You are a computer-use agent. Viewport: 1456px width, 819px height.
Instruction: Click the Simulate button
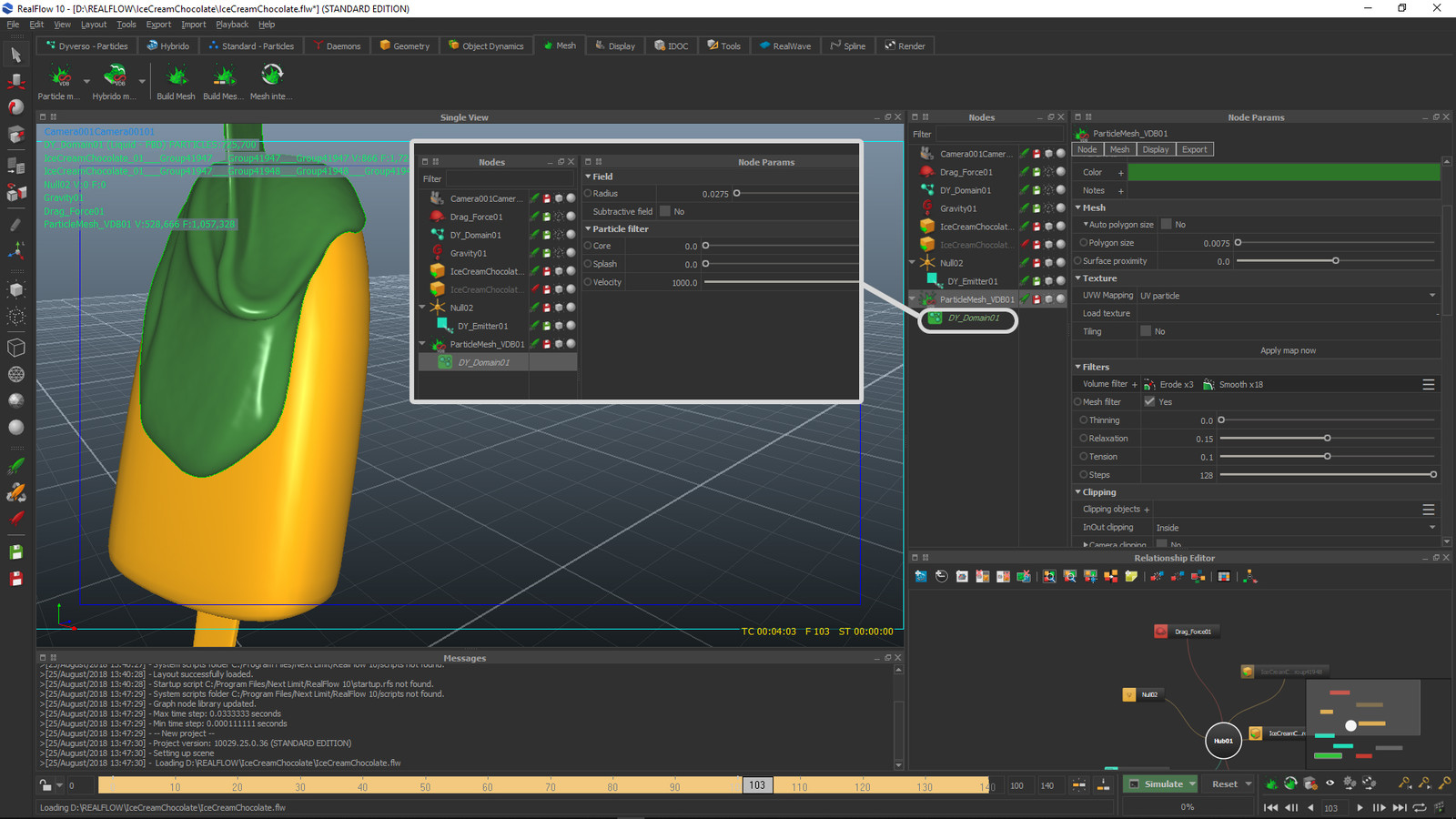(x=1161, y=784)
